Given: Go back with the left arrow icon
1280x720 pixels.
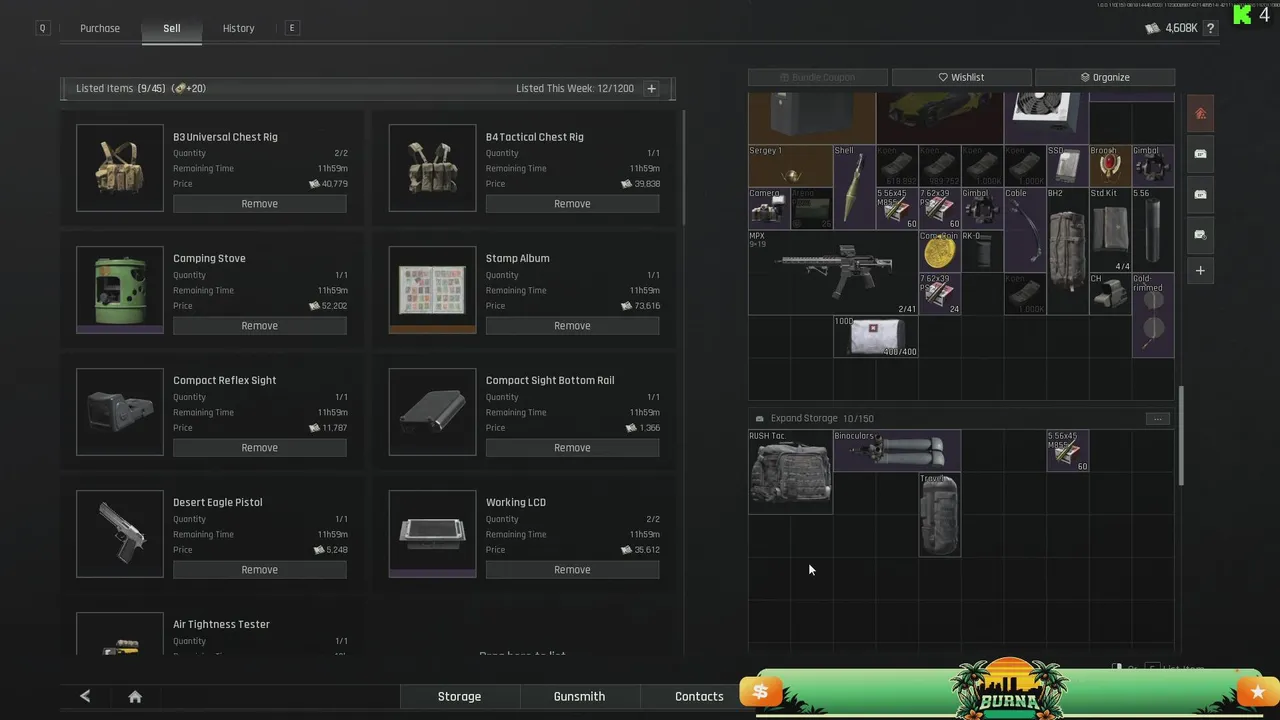Looking at the screenshot, I should coord(85,696).
